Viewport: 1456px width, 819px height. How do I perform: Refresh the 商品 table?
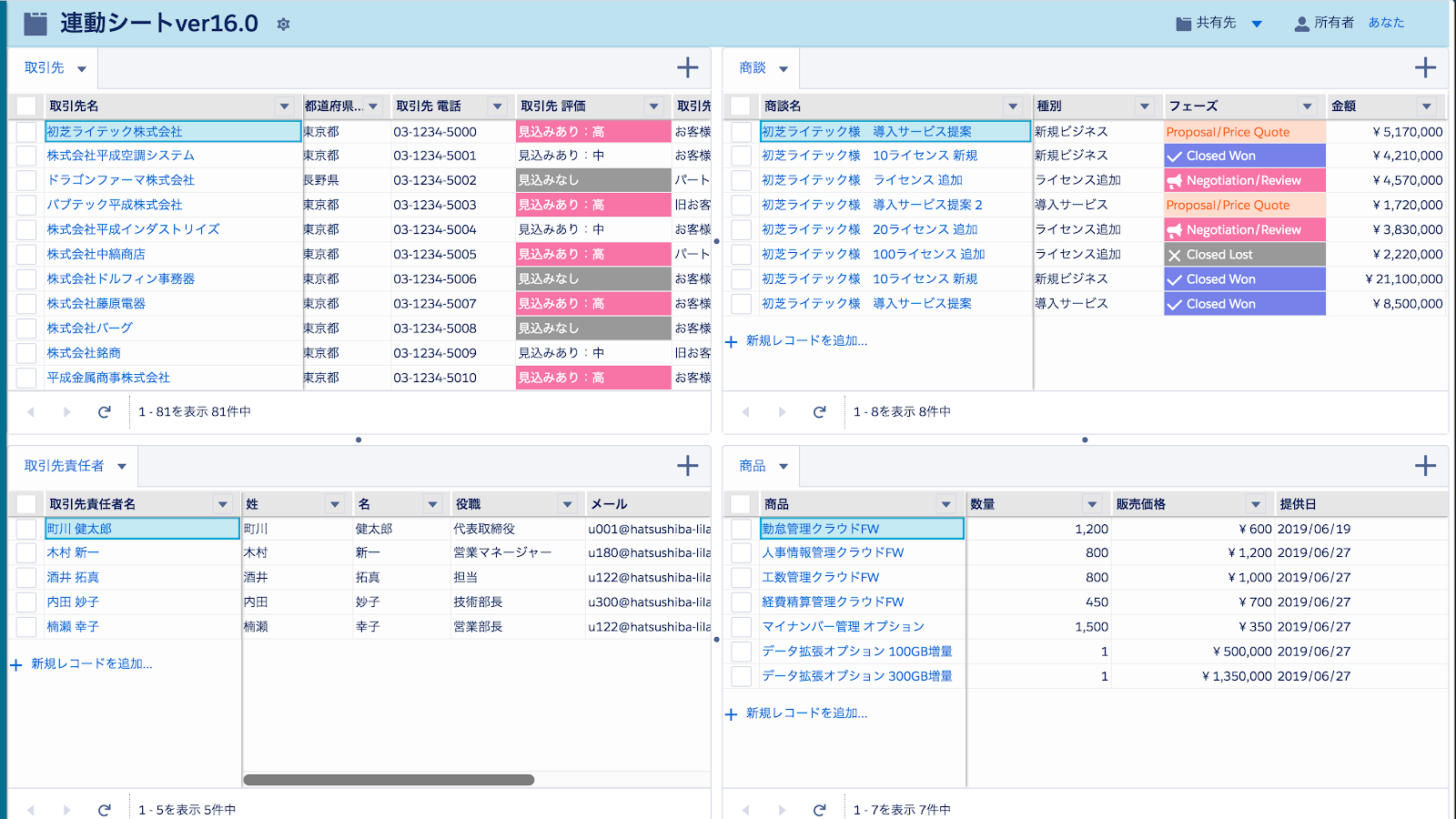(820, 807)
